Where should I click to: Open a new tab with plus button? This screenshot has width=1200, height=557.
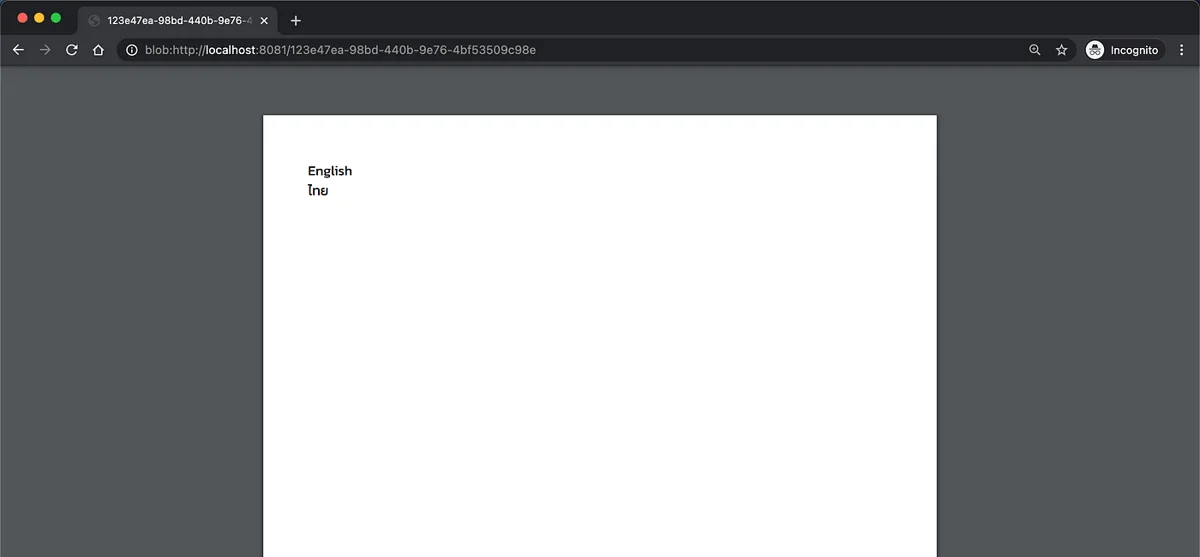[296, 20]
